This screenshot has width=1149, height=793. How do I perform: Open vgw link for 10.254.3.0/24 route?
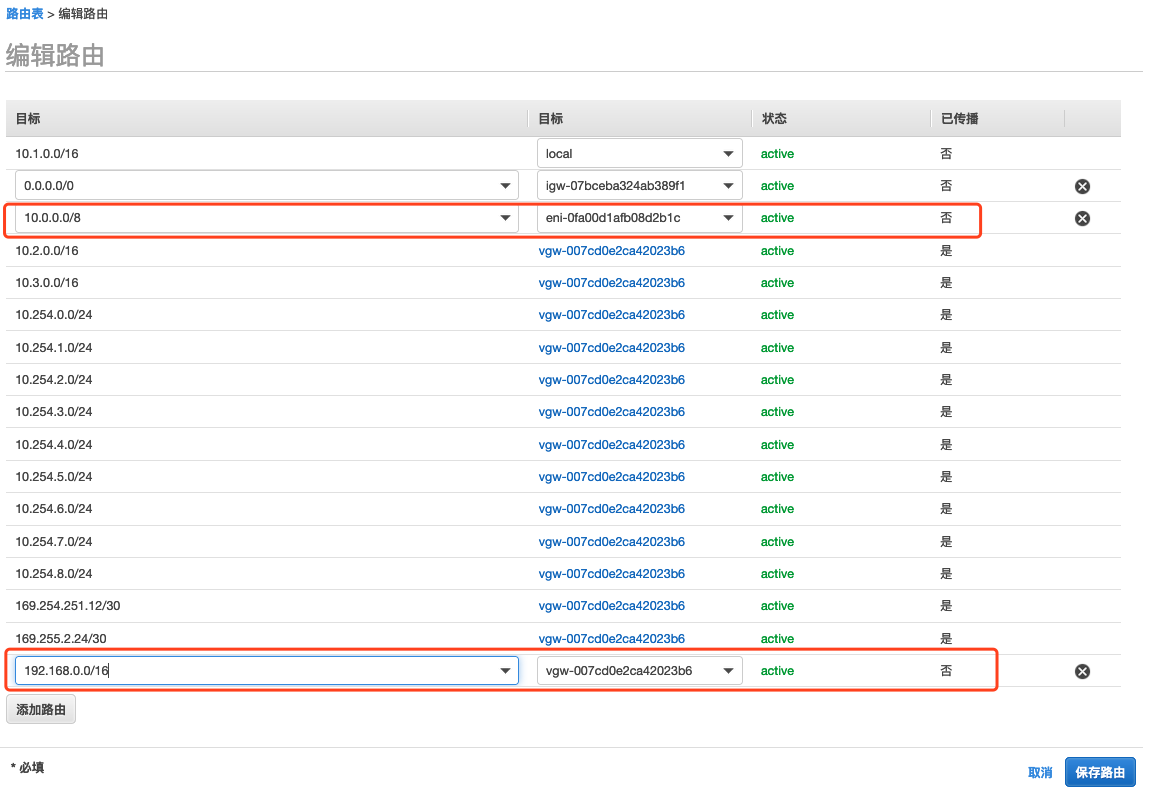[x=611, y=412]
